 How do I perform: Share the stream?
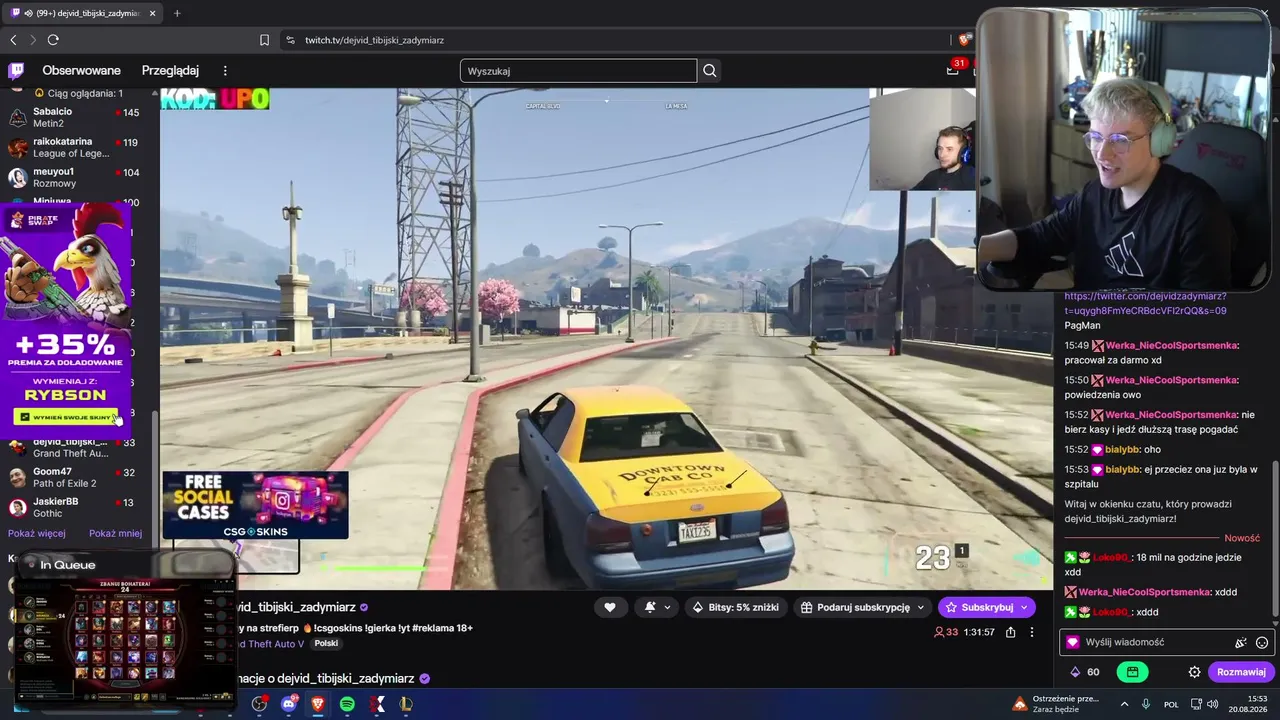pos(1011,632)
